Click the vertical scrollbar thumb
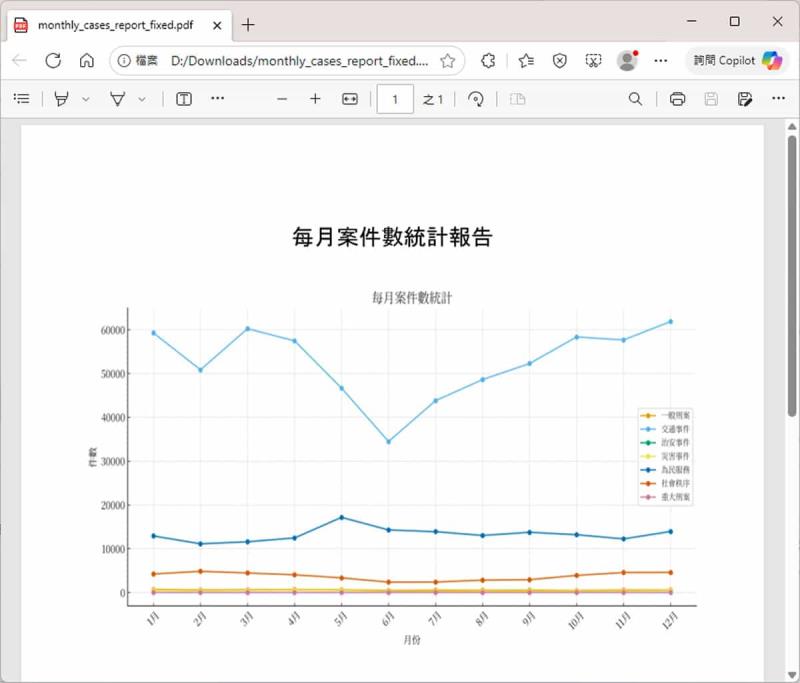 click(792, 275)
